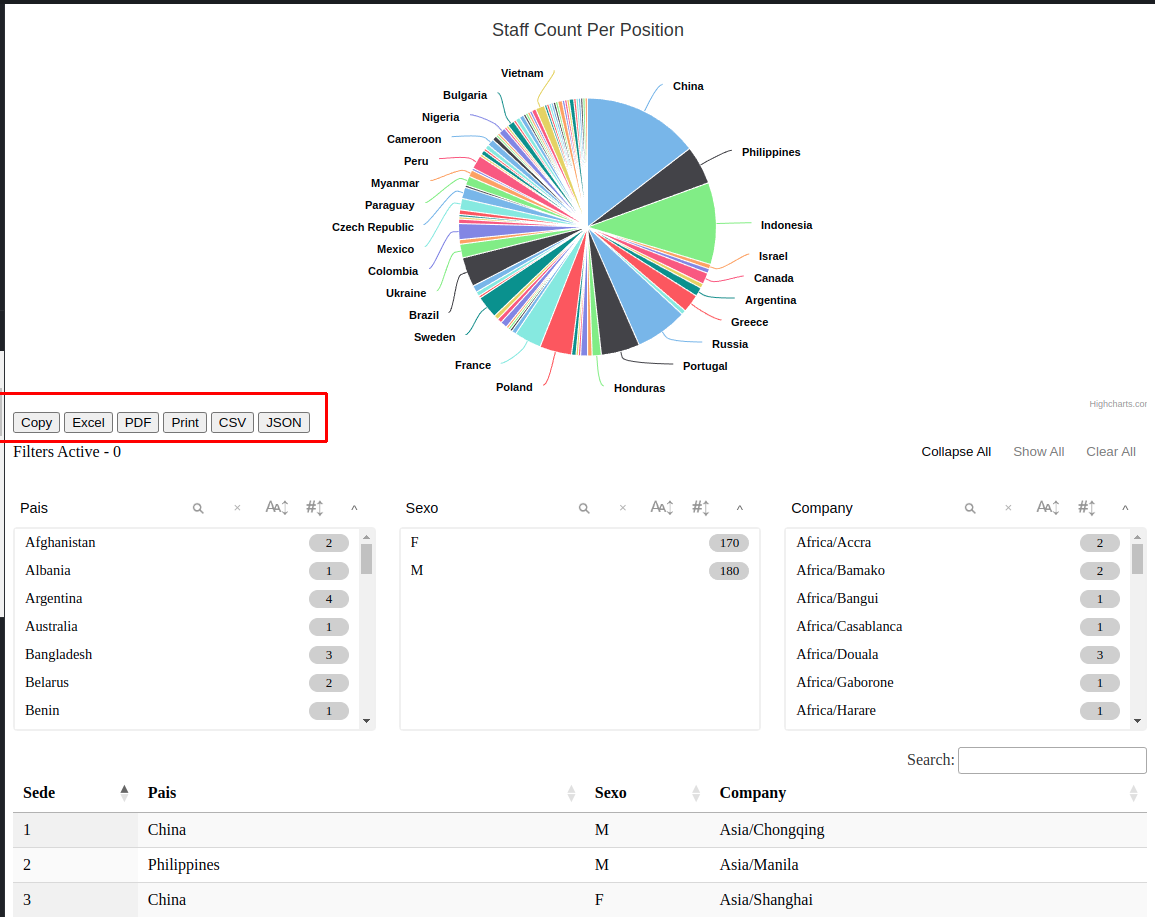Open the search in the Pais filter panel
1155x917 pixels.
198,508
